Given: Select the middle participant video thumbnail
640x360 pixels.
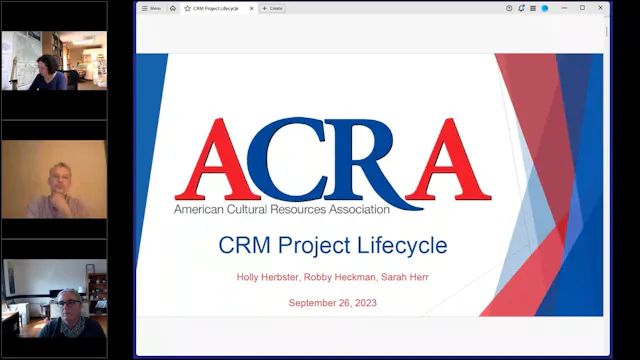Looking at the screenshot, I should 54,179.
